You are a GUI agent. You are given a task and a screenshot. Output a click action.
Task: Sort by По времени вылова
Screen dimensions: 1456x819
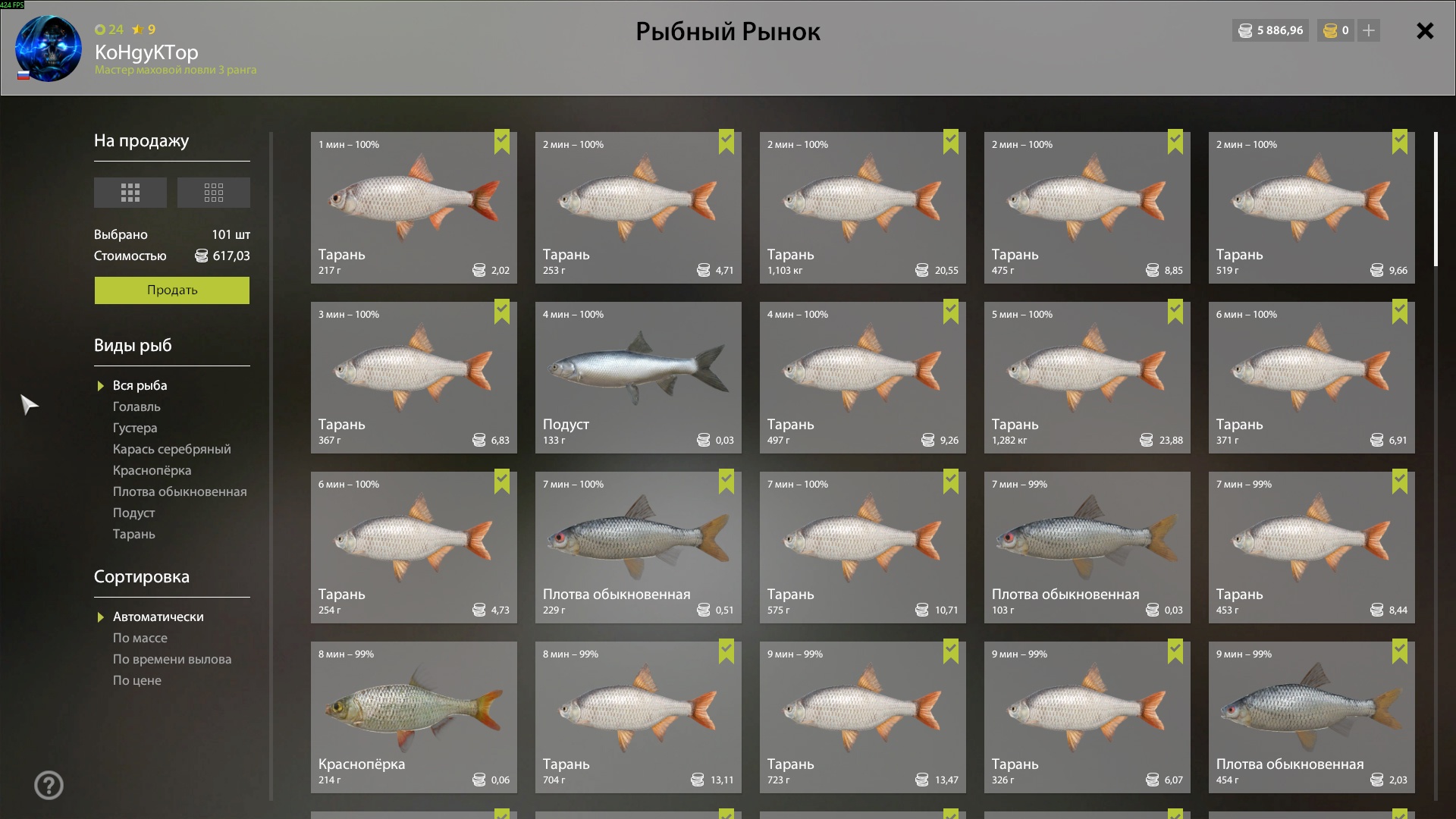[x=172, y=659]
